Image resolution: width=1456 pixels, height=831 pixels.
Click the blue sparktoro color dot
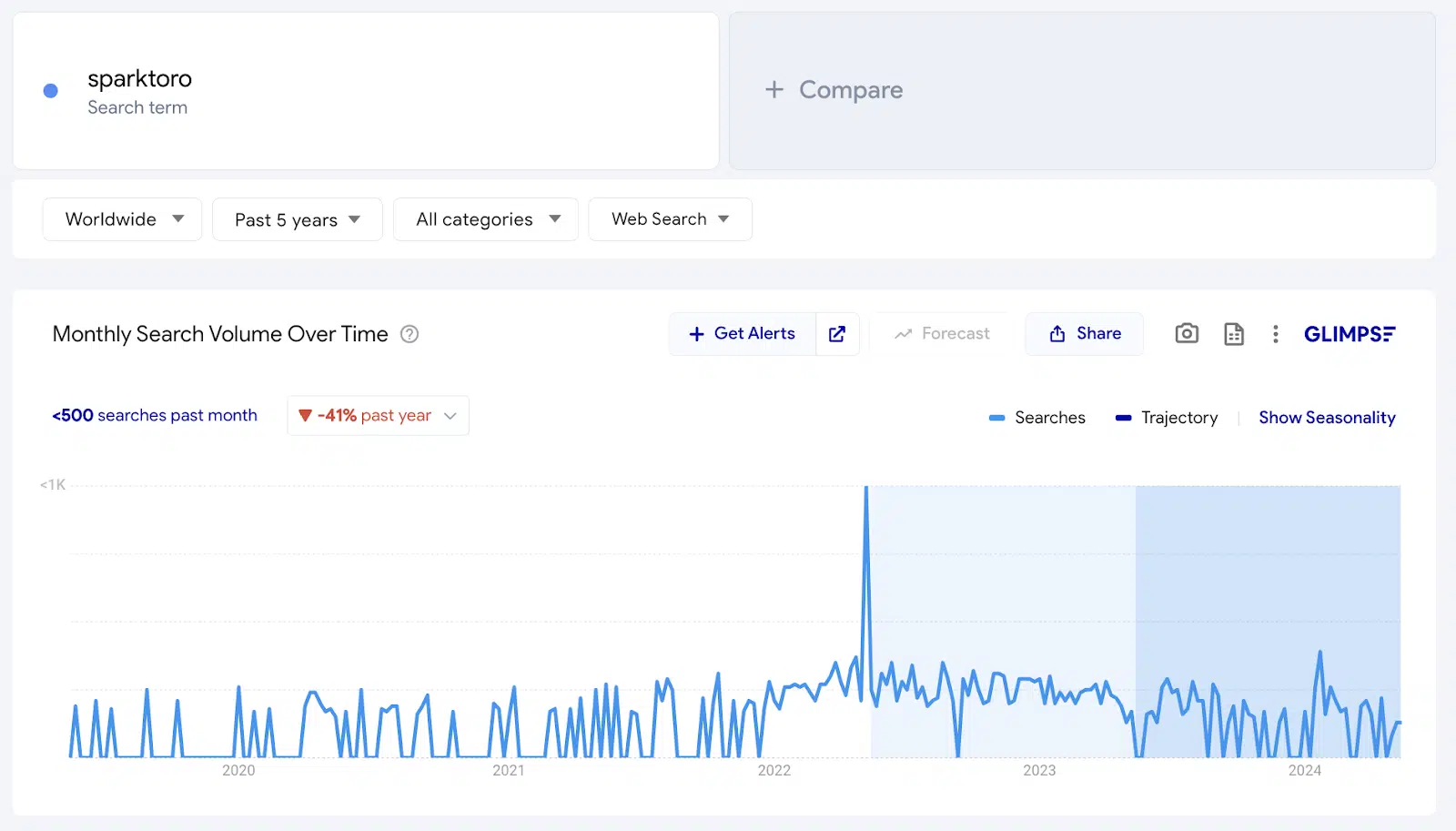51,90
